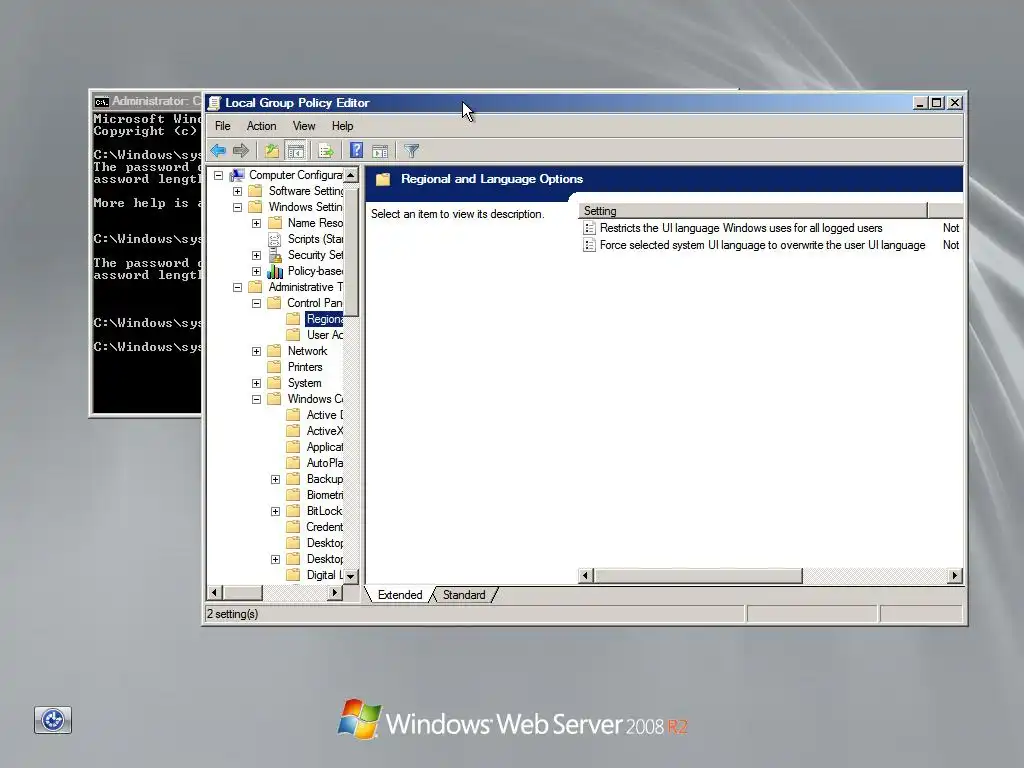The height and width of the screenshot is (768, 1024).
Task: Click the Security Settings lock icon
Action: coord(275,255)
